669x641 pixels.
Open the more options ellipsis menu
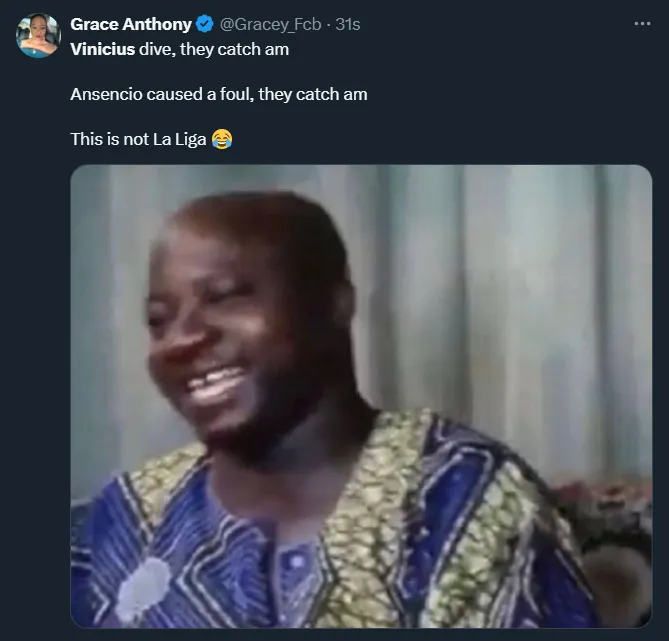click(x=642, y=24)
